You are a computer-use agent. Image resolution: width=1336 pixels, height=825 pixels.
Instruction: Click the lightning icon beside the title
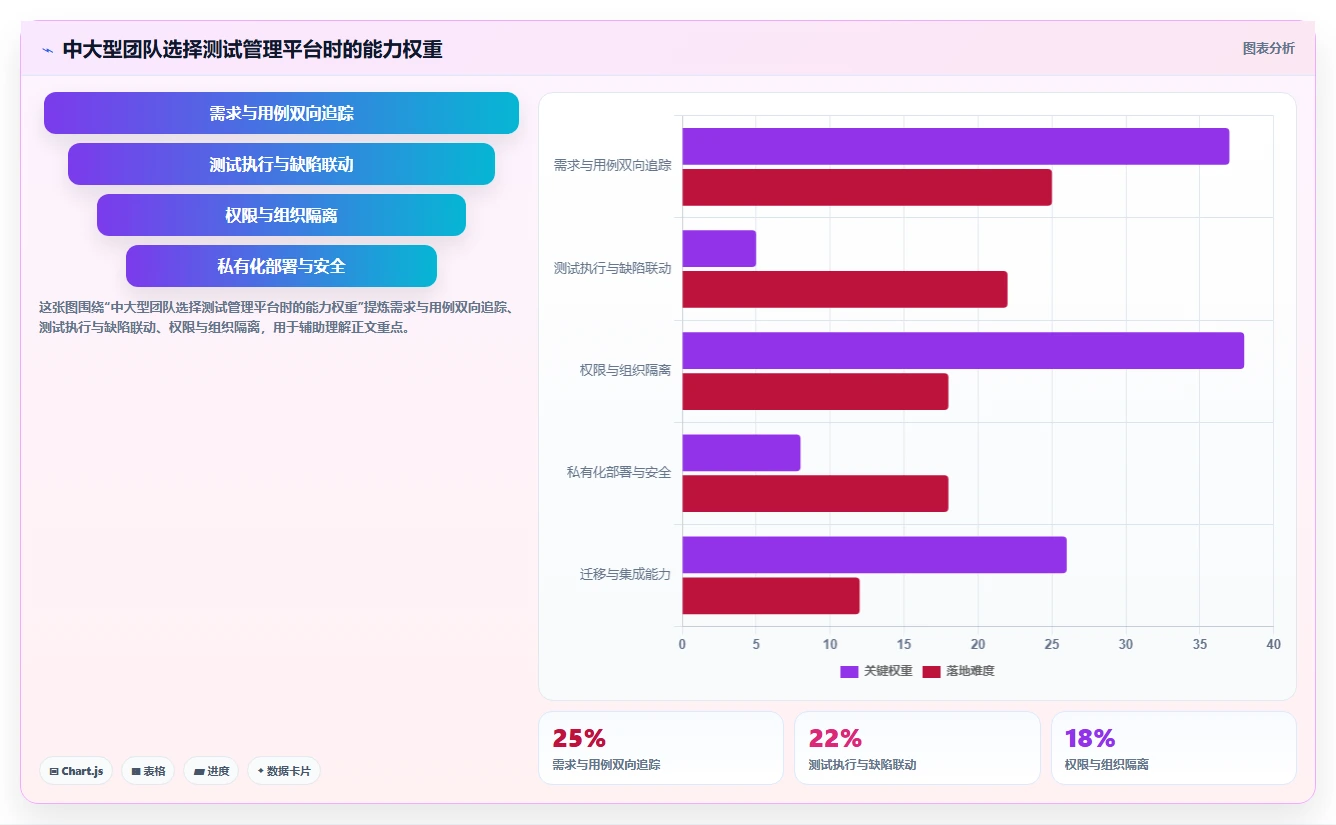(47, 50)
